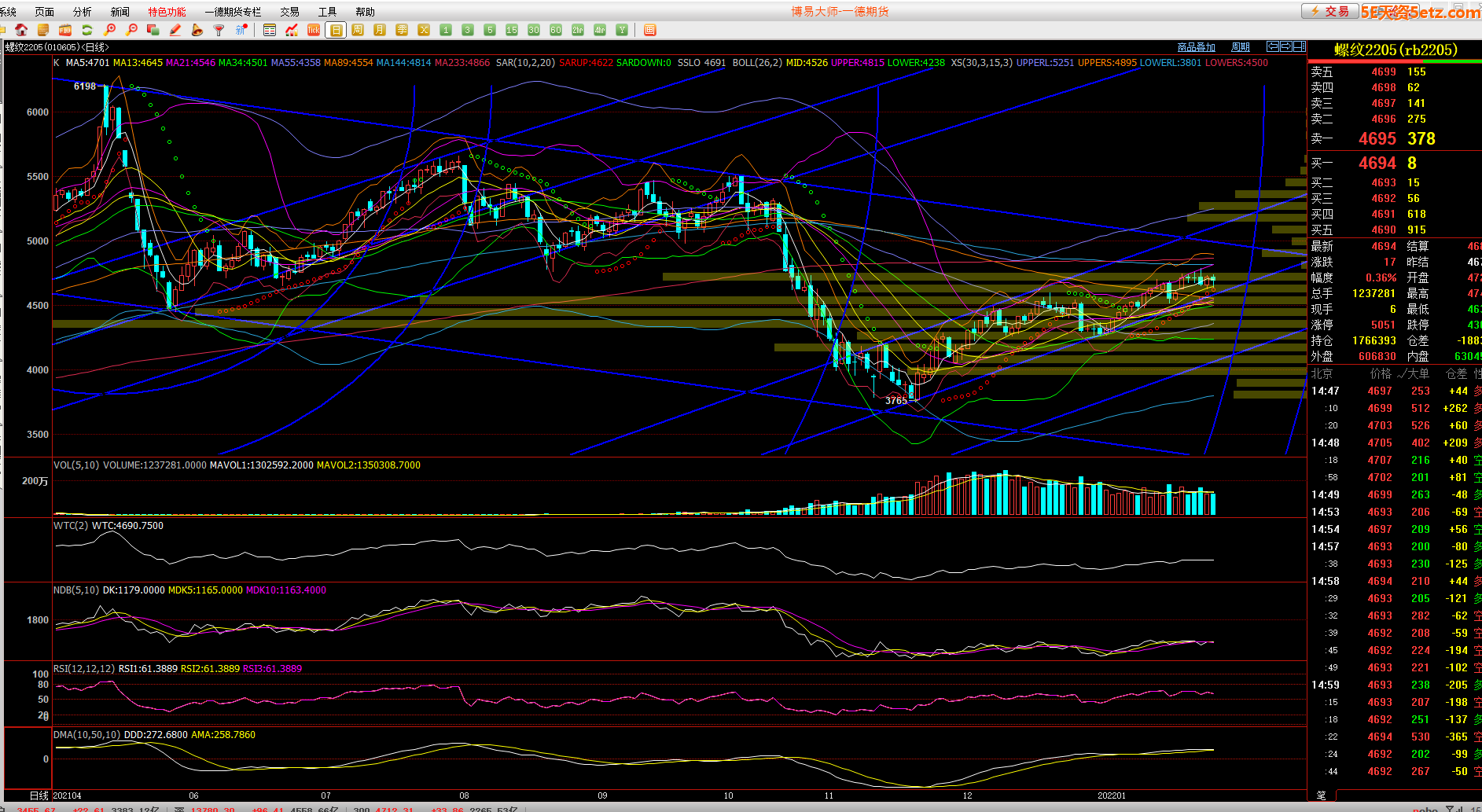Toggle the side panel layout icon
Viewport: 1482px width, 812px height.
click(1300, 47)
